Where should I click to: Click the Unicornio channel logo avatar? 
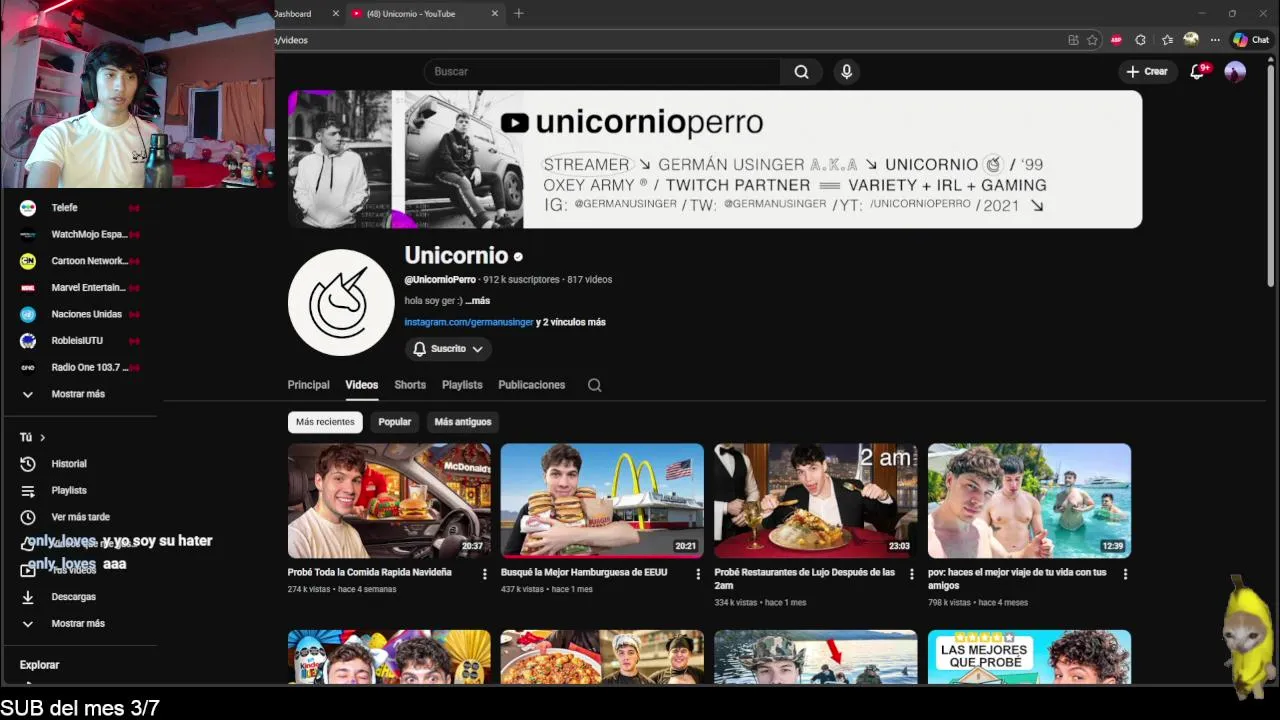click(341, 302)
